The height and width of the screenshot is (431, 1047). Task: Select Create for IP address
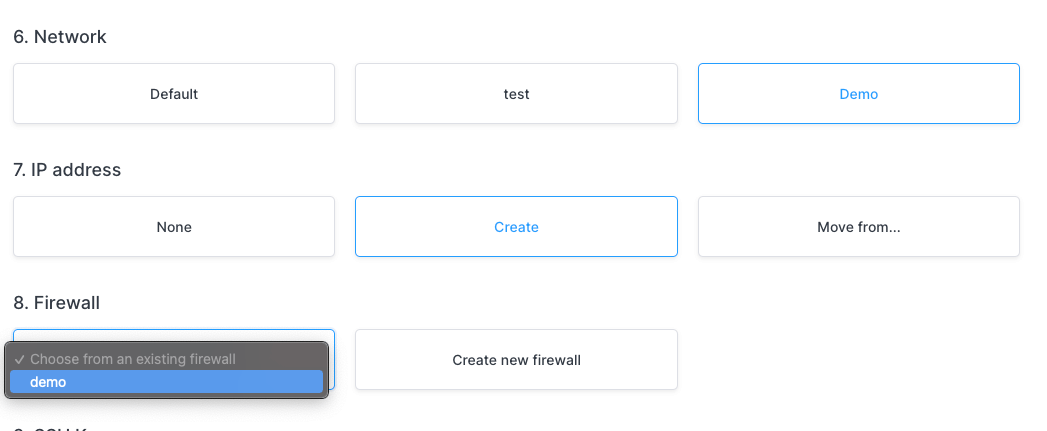[x=516, y=227]
